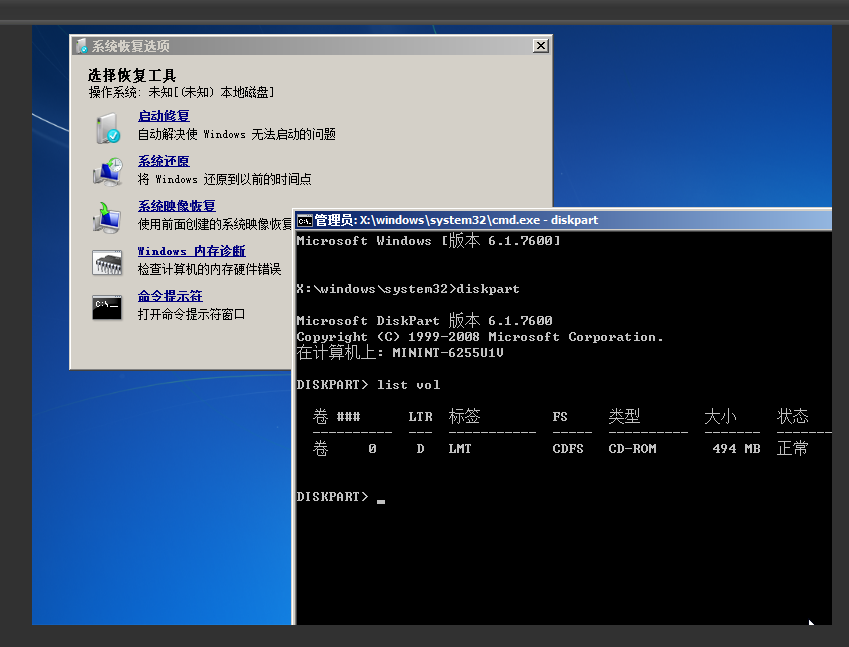
Task: Click the 'Microsoft Windows [版本 6.1.7600]' line
Action: coord(428,241)
